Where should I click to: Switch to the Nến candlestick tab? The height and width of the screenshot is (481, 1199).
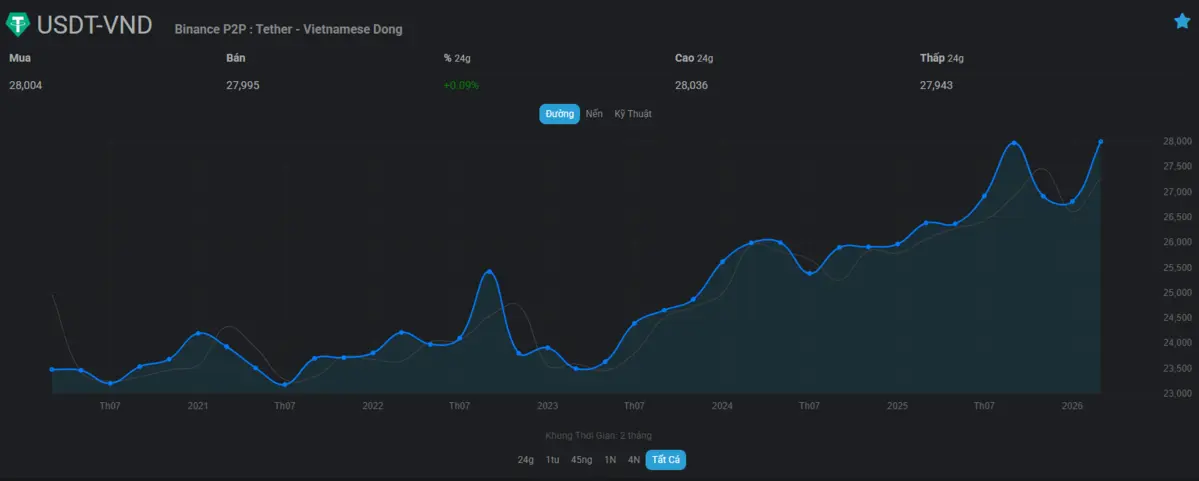click(594, 114)
